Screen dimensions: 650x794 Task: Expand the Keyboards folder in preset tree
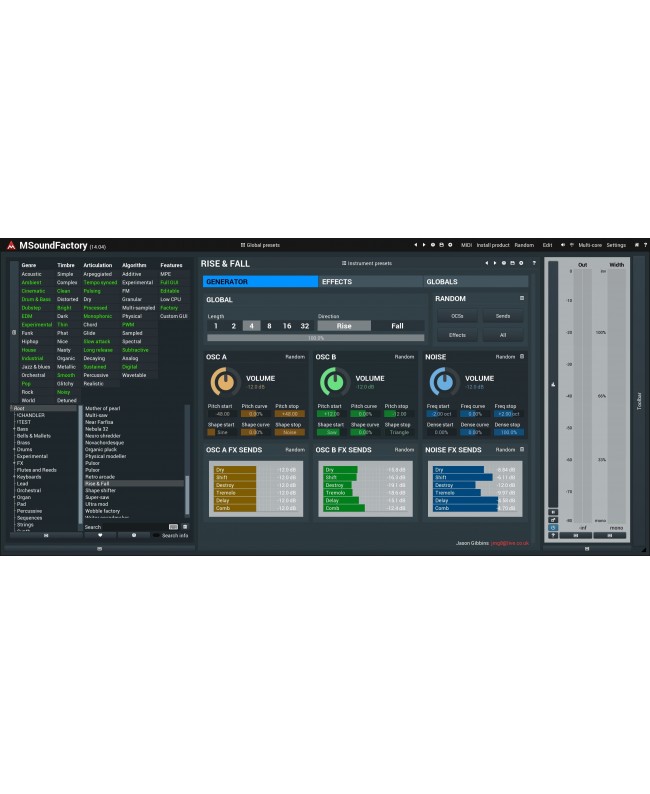(14, 477)
